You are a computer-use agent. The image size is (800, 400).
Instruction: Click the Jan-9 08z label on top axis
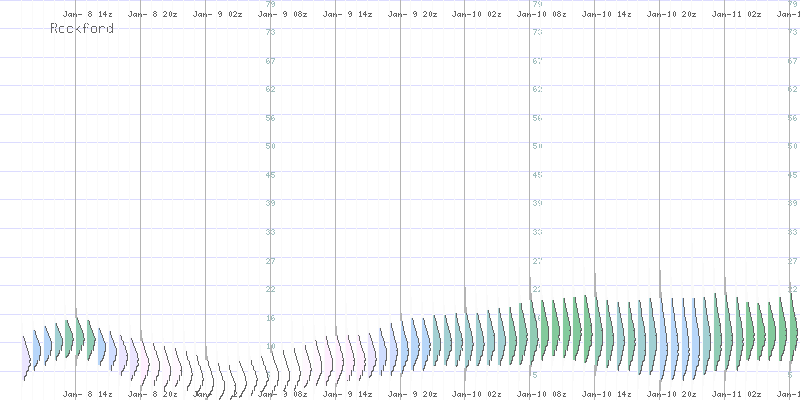tap(281, 16)
